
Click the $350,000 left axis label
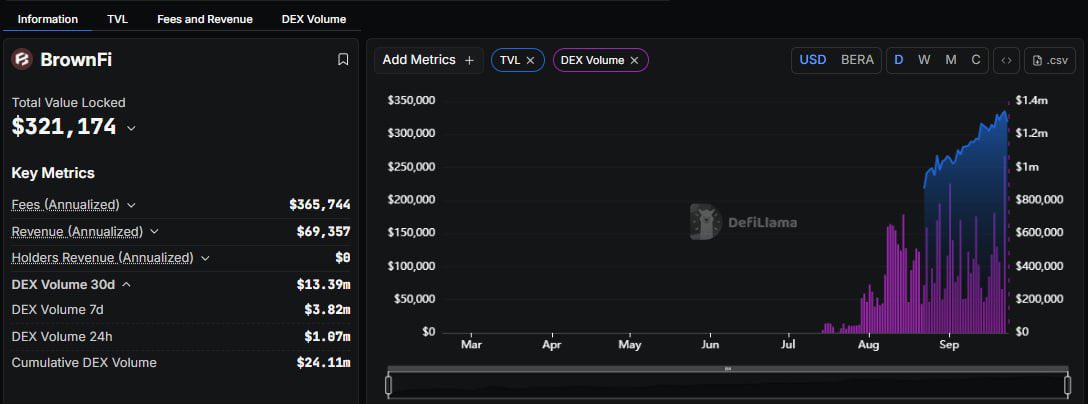[x=411, y=100]
